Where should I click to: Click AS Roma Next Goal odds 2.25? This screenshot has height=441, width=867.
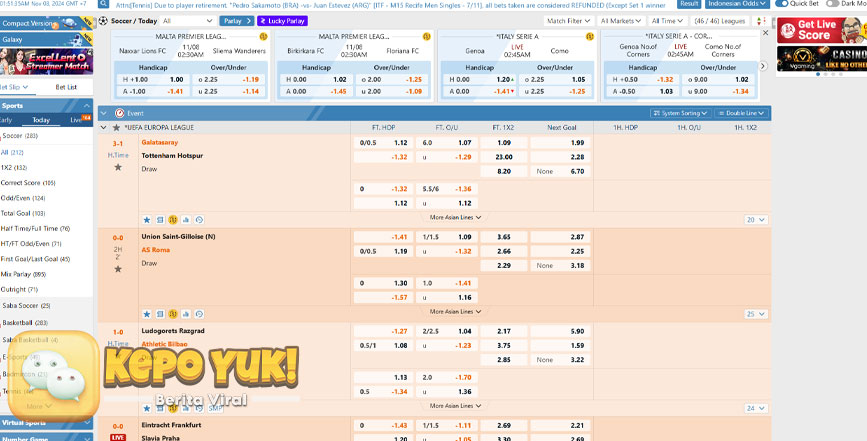click(x=560, y=251)
